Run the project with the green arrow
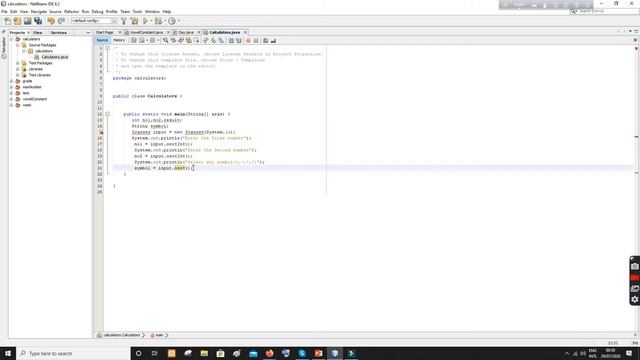Screen dimensions: 640x360 [x=145, y=21]
